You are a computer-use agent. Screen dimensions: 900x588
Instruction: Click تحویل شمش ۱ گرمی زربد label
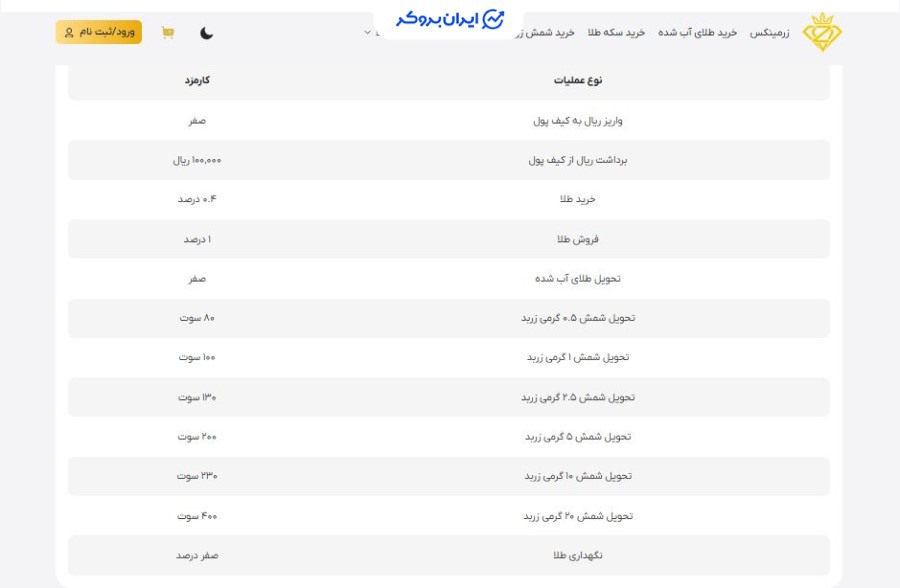point(578,358)
